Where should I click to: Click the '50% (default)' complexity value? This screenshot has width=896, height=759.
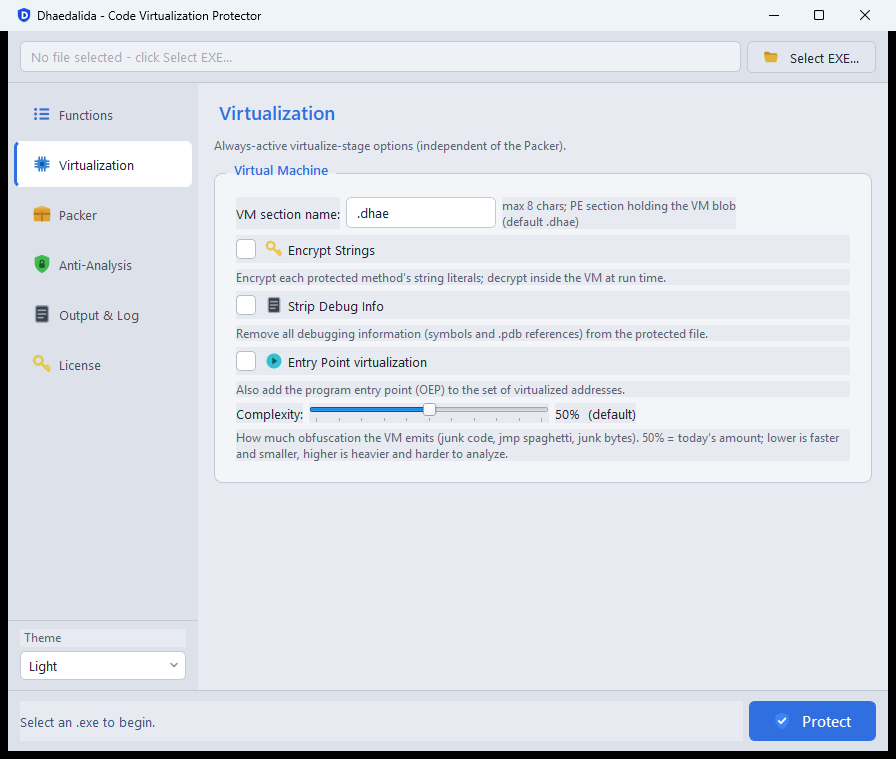coord(595,414)
